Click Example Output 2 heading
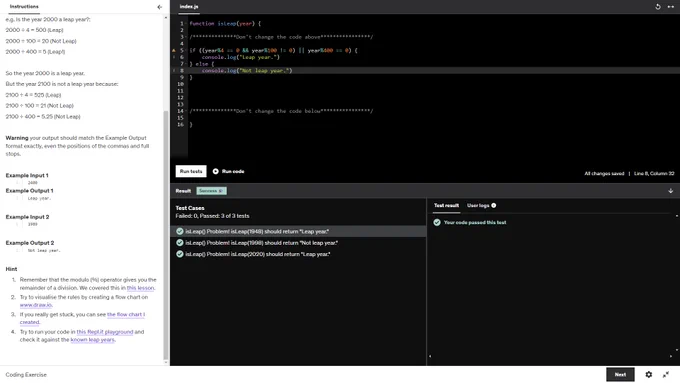Viewport: 680px width, 383px height. (x=30, y=243)
